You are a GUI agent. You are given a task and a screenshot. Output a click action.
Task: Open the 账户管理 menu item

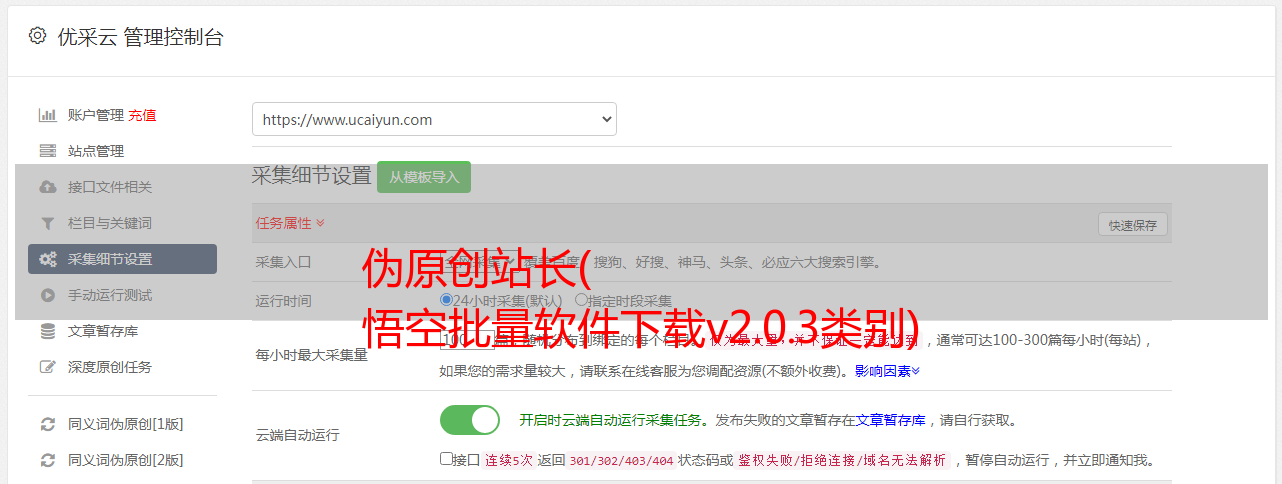pyautogui.click(x=96, y=115)
